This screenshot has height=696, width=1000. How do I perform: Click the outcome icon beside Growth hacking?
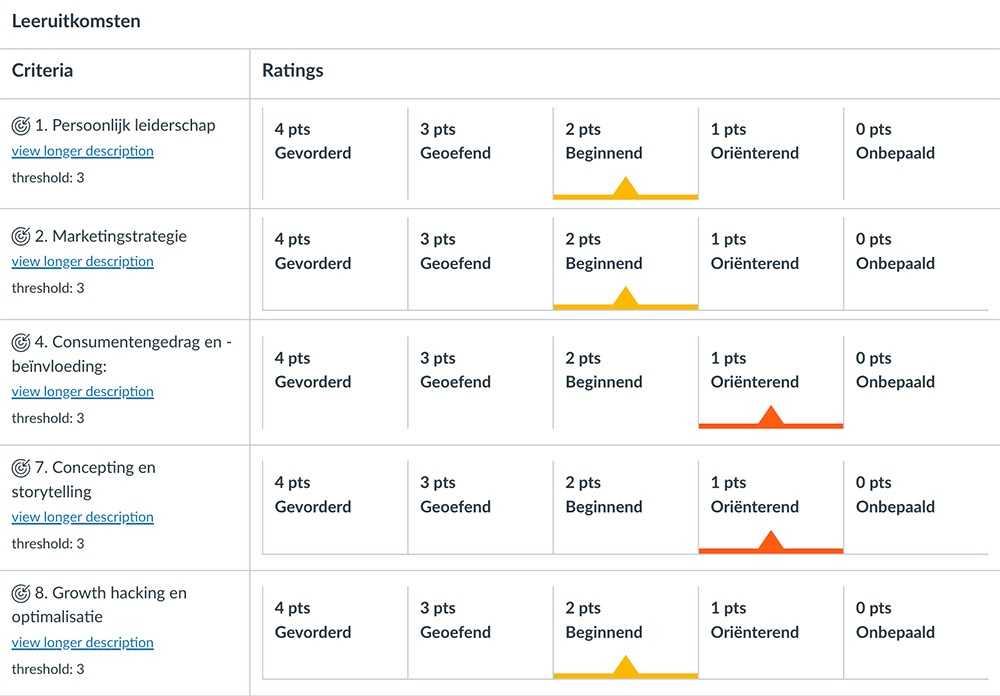pyautogui.click(x=21, y=593)
